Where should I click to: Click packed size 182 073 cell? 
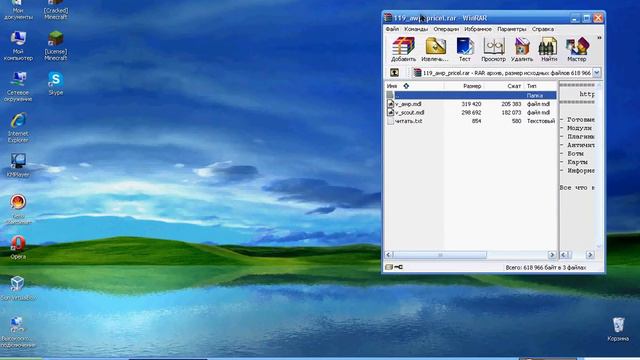click(x=511, y=113)
